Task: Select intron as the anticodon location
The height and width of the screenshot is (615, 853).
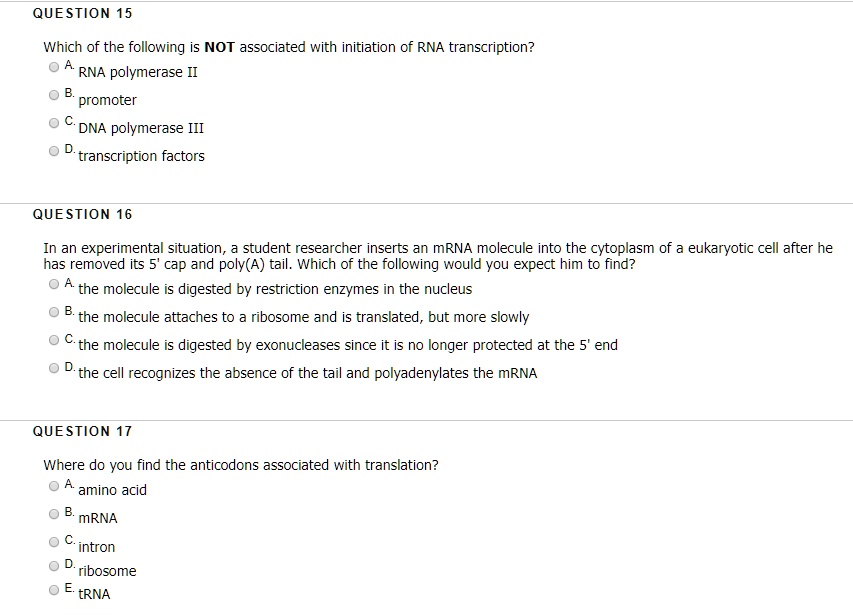Action: pyautogui.click(x=53, y=540)
